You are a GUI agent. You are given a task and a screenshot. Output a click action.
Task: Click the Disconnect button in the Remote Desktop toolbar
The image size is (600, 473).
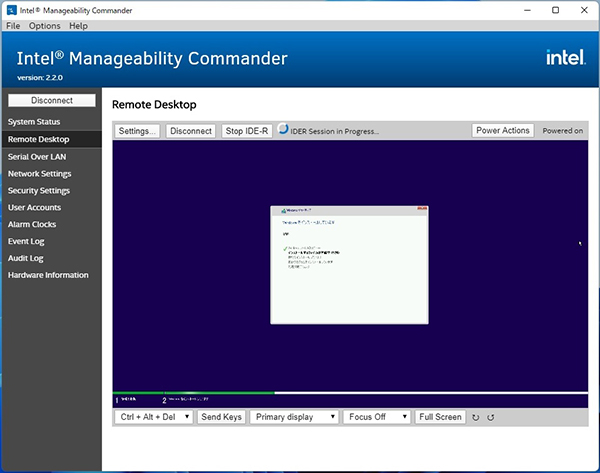tap(191, 131)
